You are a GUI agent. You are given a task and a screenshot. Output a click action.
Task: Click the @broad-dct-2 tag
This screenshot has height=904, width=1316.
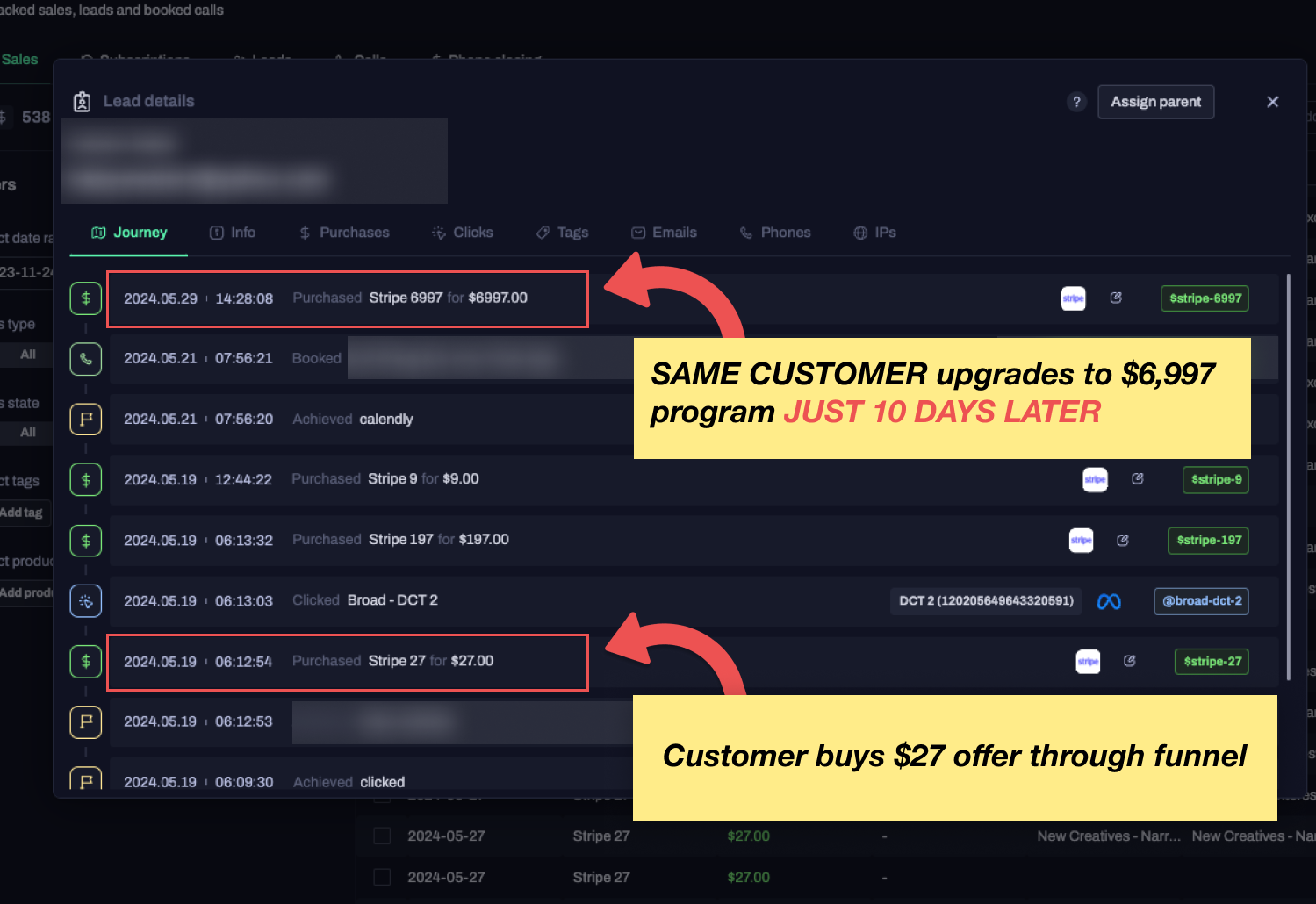tap(1202, 601)
